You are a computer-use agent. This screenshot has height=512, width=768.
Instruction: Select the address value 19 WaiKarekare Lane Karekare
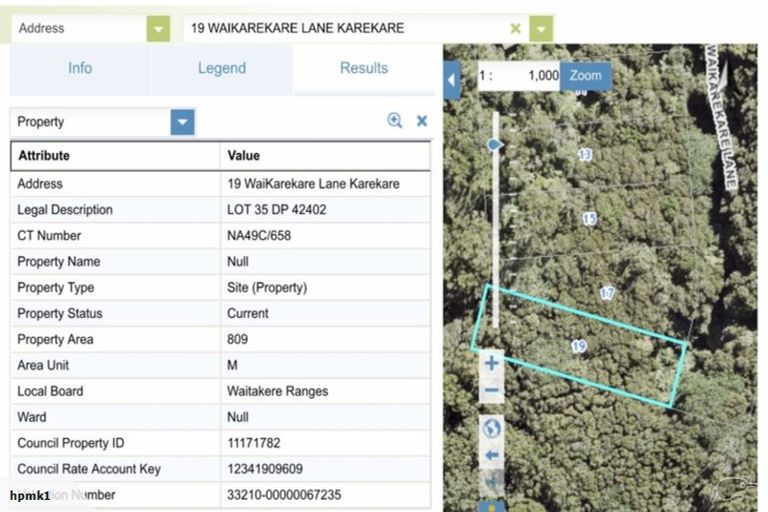(x=313, y=184)
